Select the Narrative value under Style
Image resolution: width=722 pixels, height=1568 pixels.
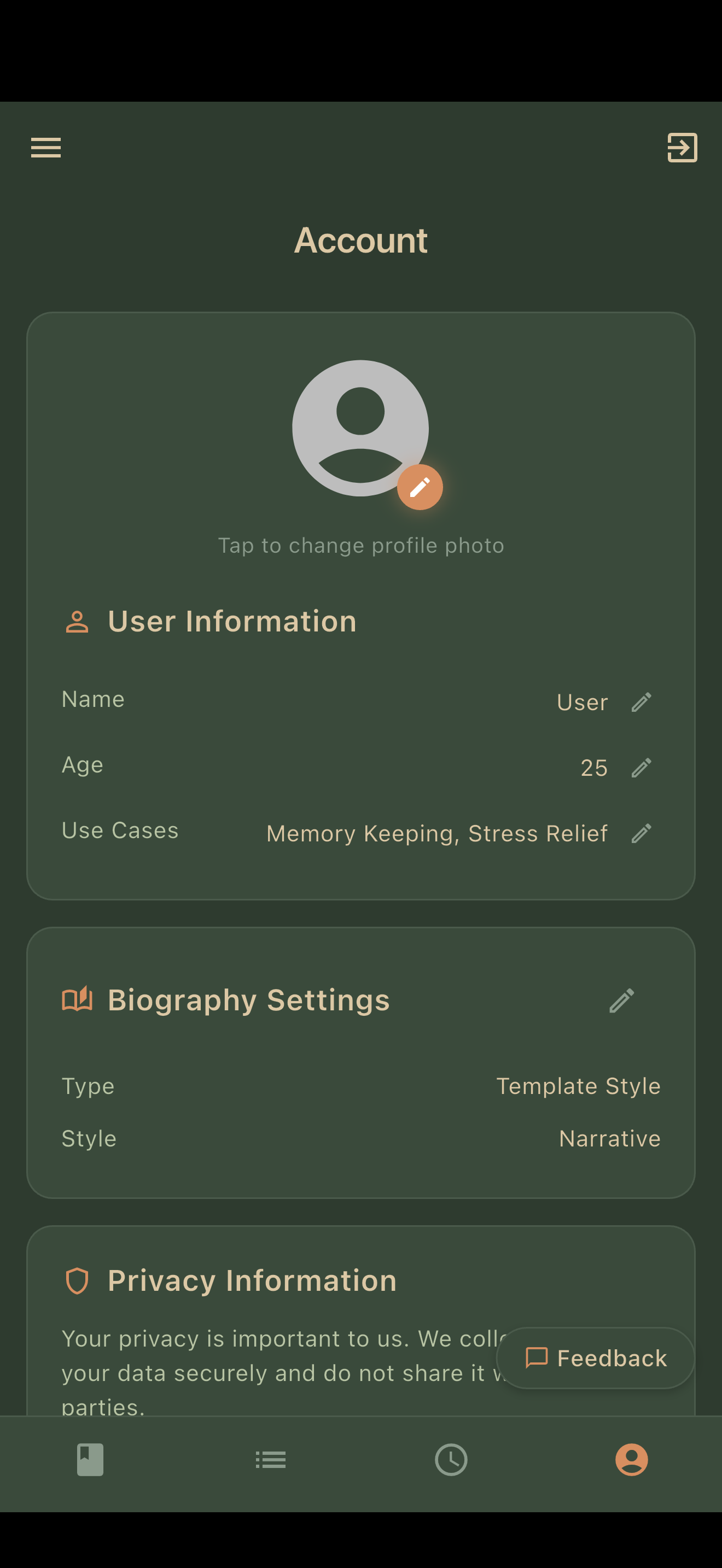(609, 1139)
